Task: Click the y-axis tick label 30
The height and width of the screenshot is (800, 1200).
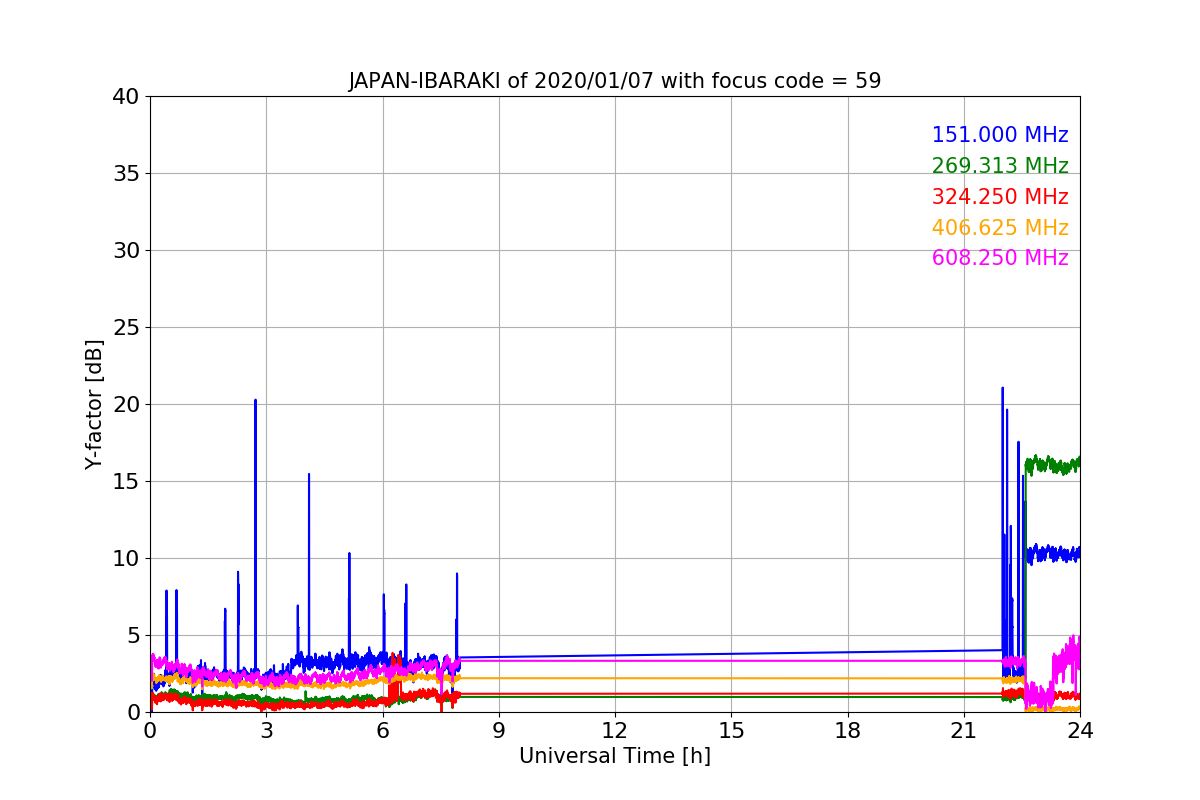Action: (125, 251)
